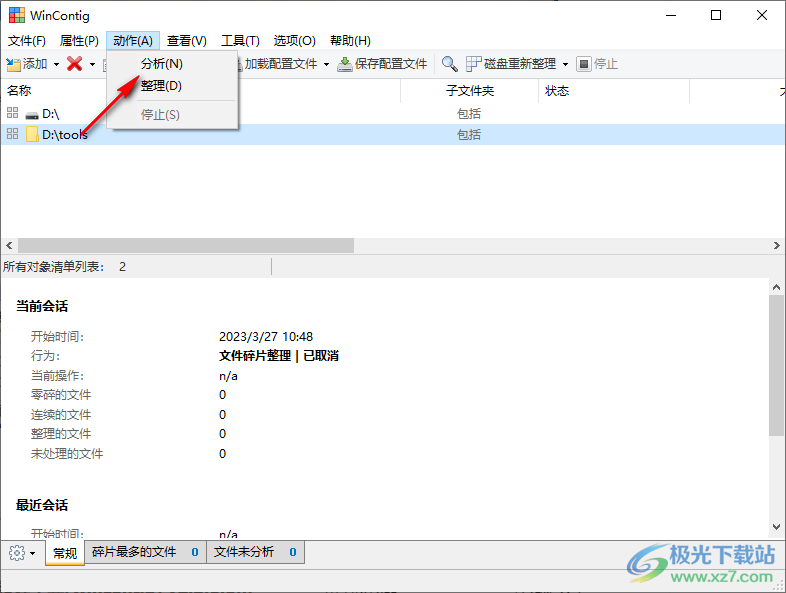The image size is (786, 593).
Task: Click the Add (添加) toolbar icon
Action: coord(14,64)
